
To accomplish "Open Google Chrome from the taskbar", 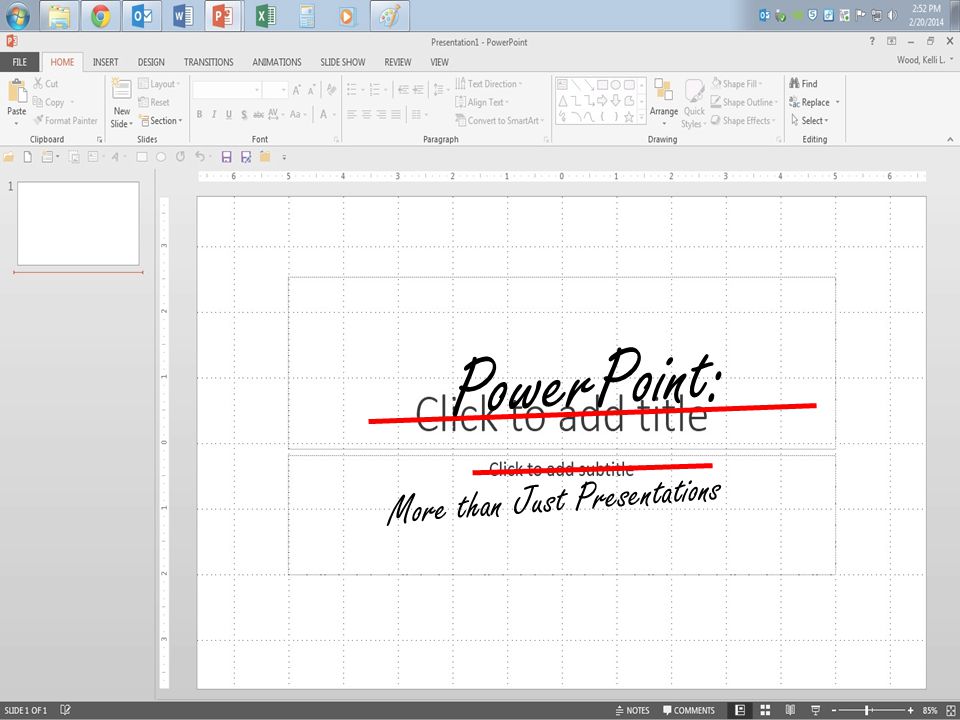I will pyautogui.click(x=100, y=16).
